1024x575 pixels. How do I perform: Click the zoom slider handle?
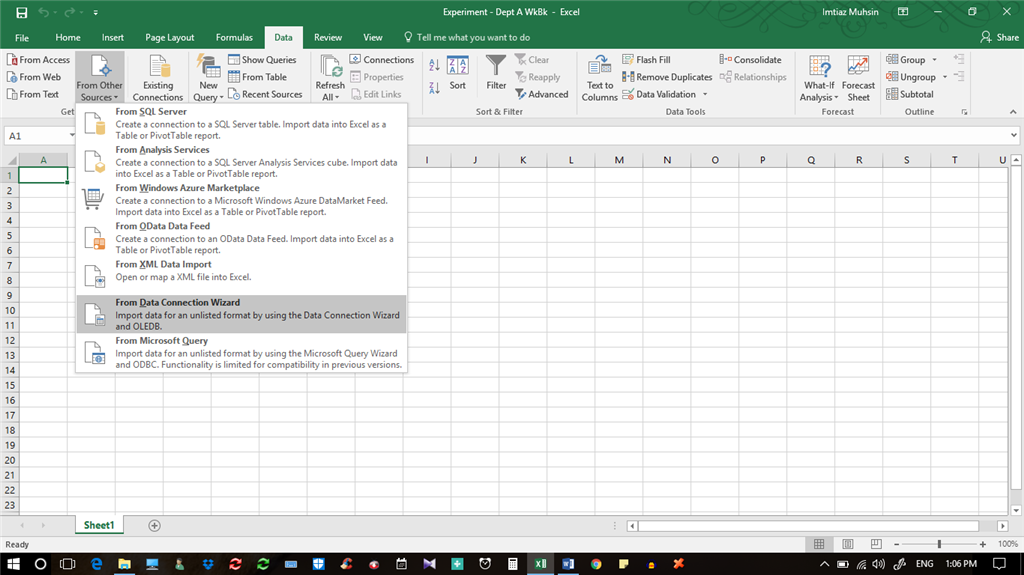[x=939, y=544]
